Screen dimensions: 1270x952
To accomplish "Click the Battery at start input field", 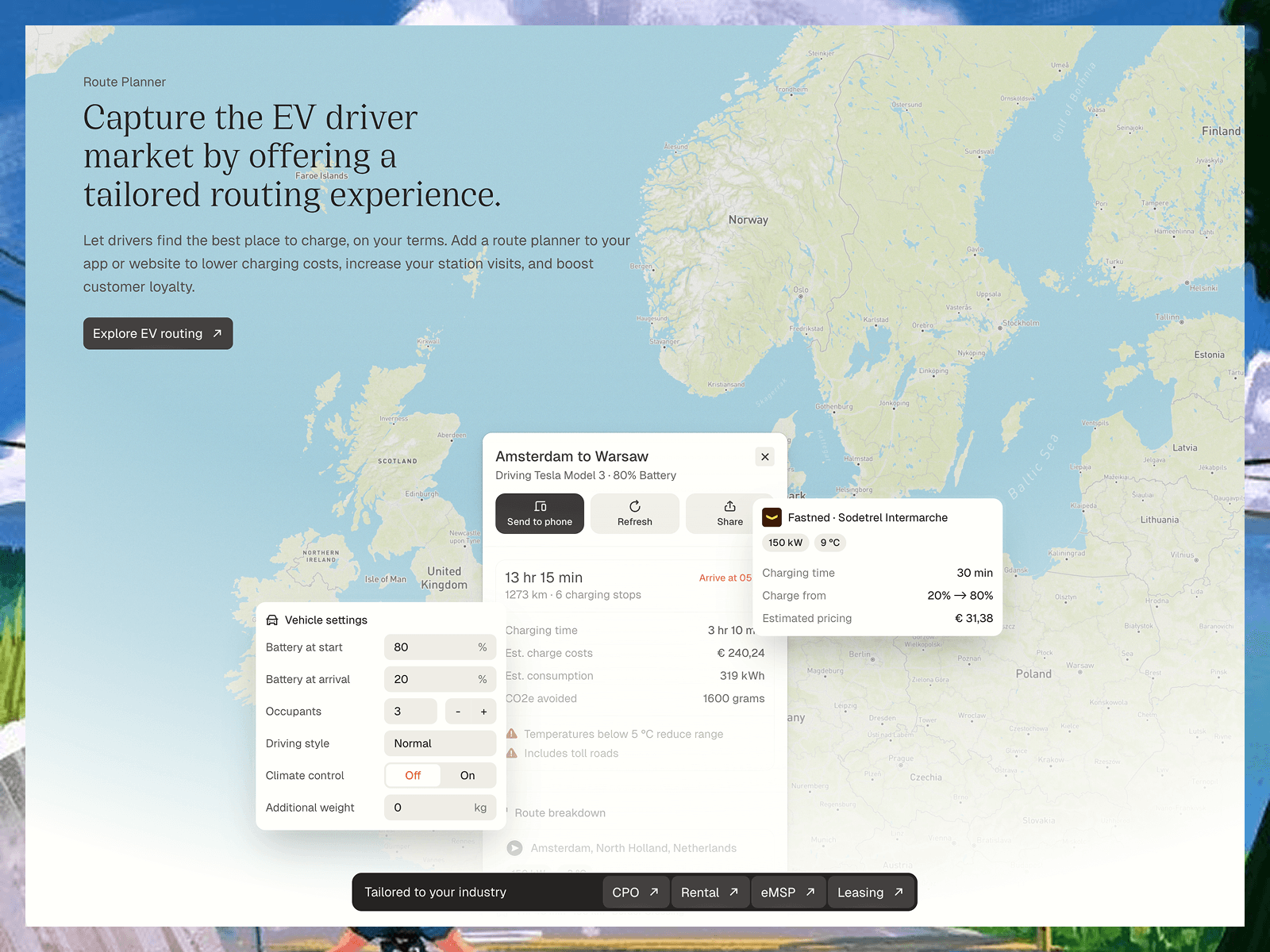I will 441,647.
